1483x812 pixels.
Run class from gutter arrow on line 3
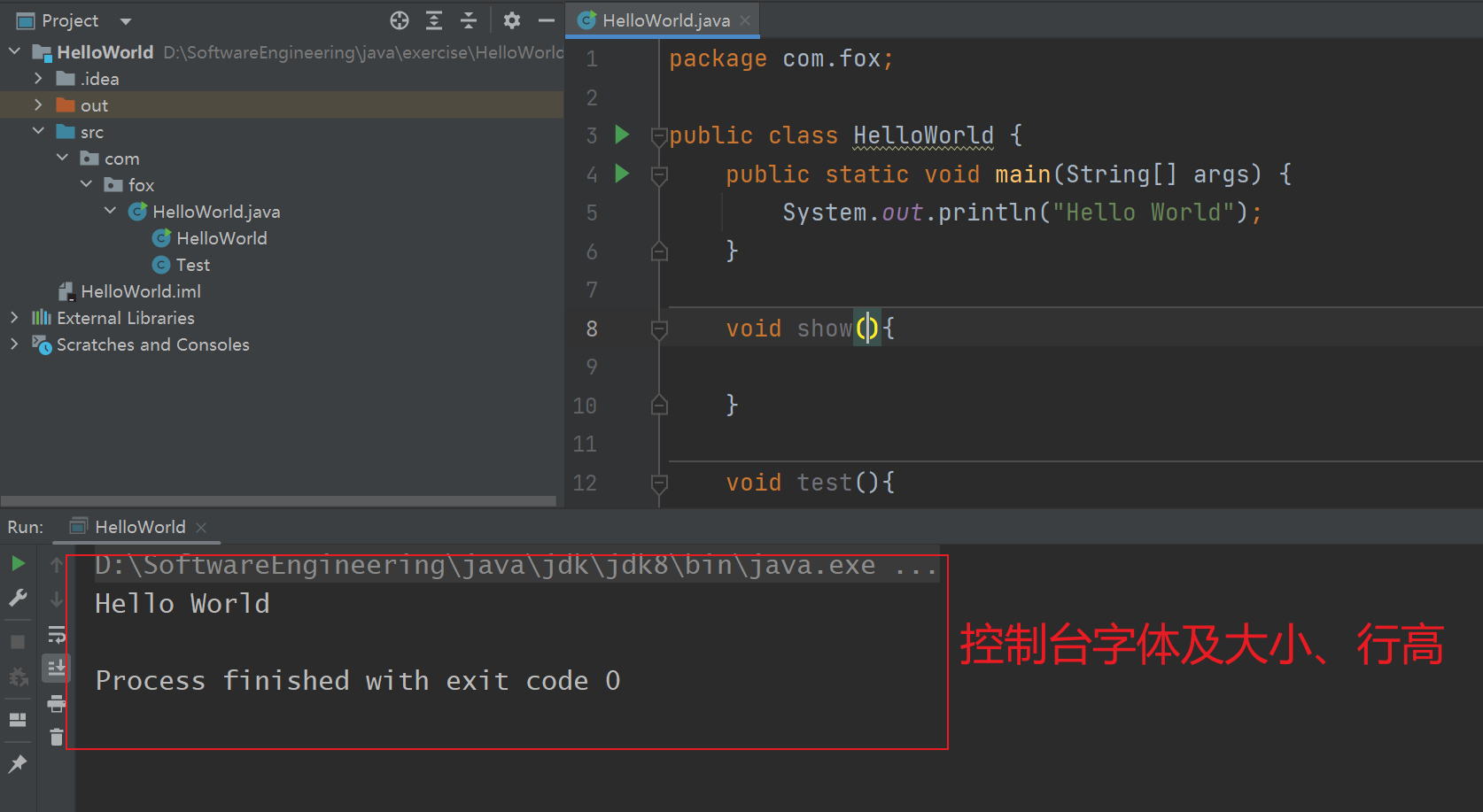point(622,135)
